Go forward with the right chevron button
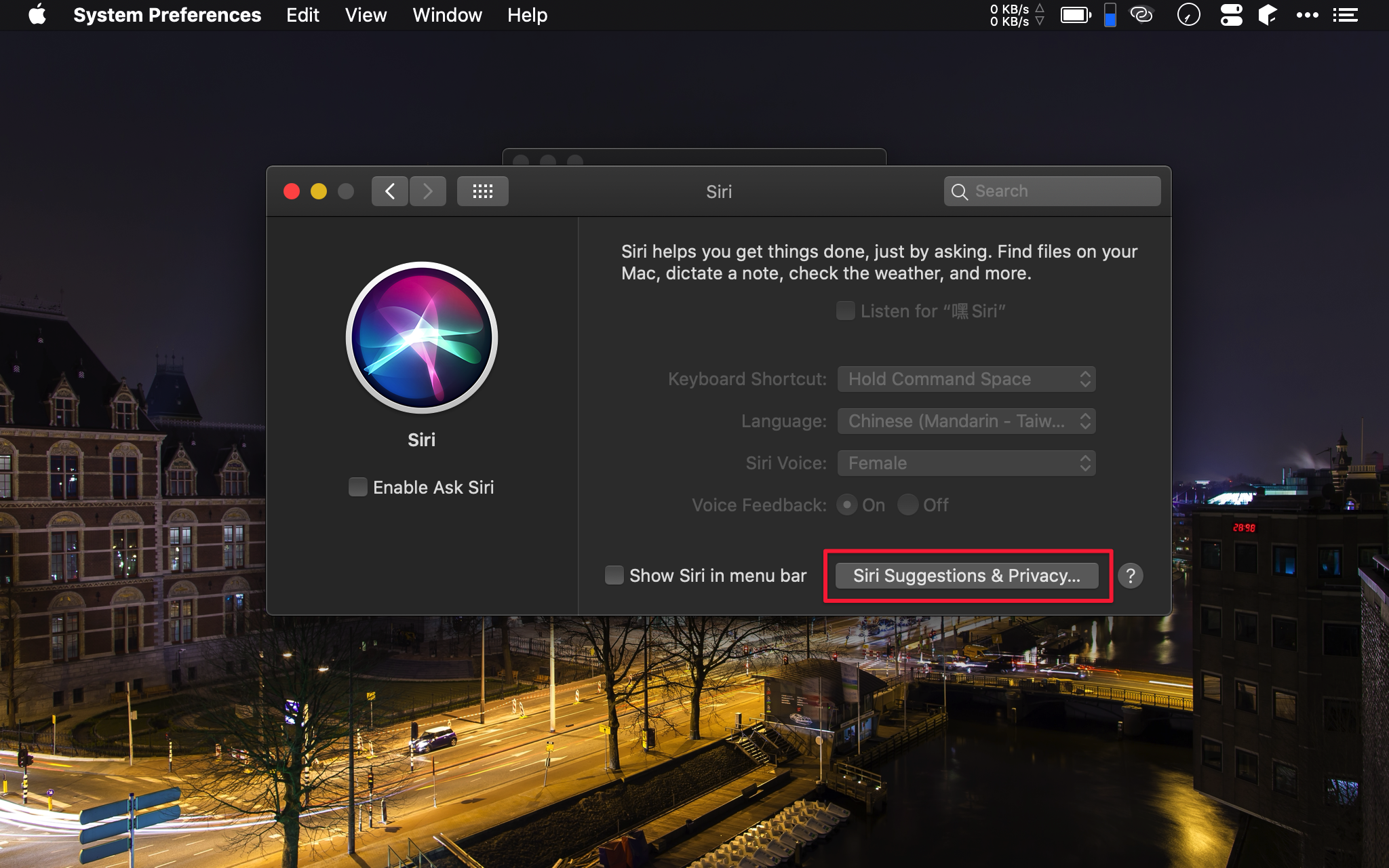This screenshot has width=1389, height=868. [x=428, y=191]
